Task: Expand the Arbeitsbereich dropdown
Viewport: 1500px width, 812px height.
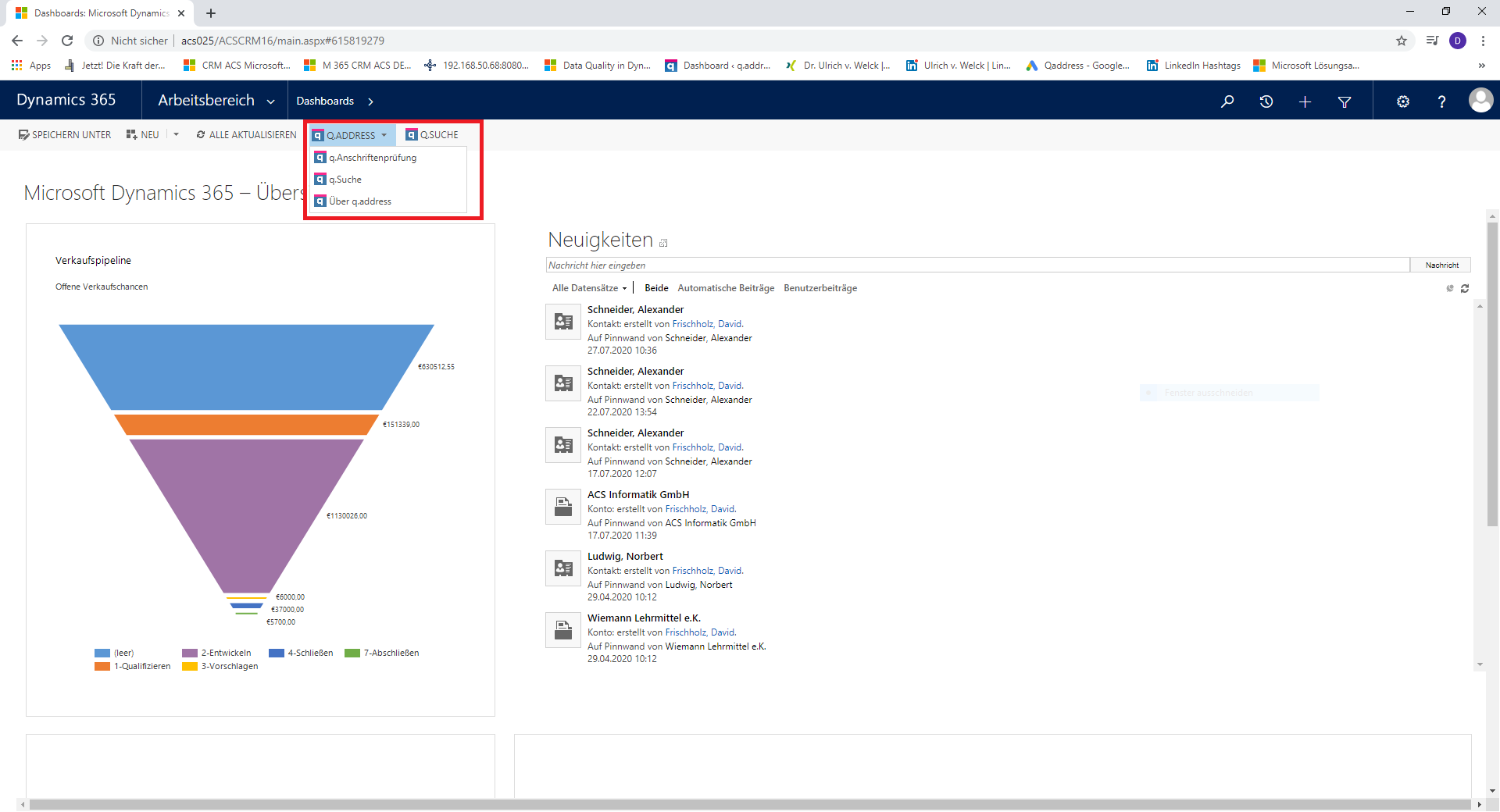Action: [x=270, y=101]
